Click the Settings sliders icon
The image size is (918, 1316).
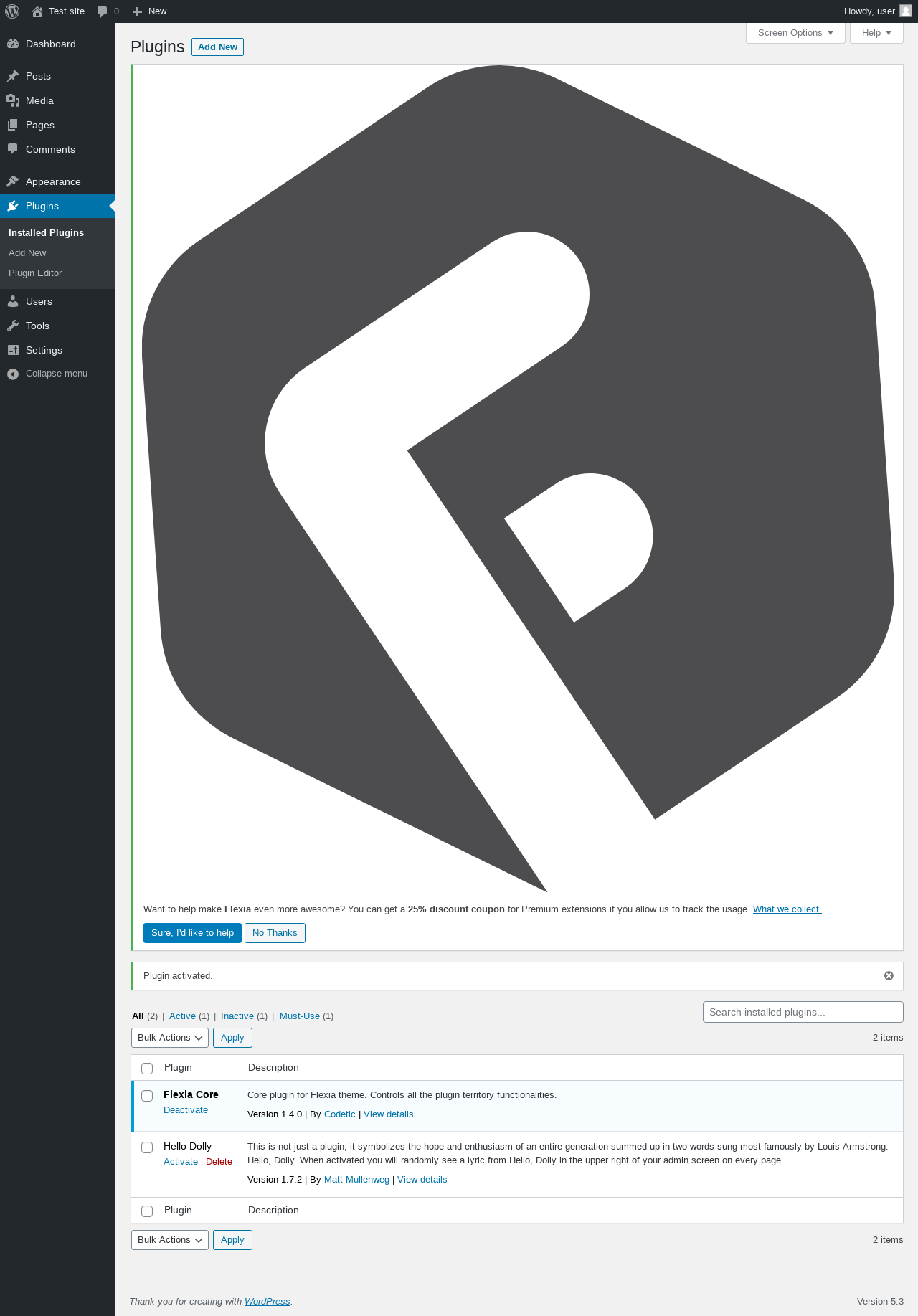click(x=13, y=350)
